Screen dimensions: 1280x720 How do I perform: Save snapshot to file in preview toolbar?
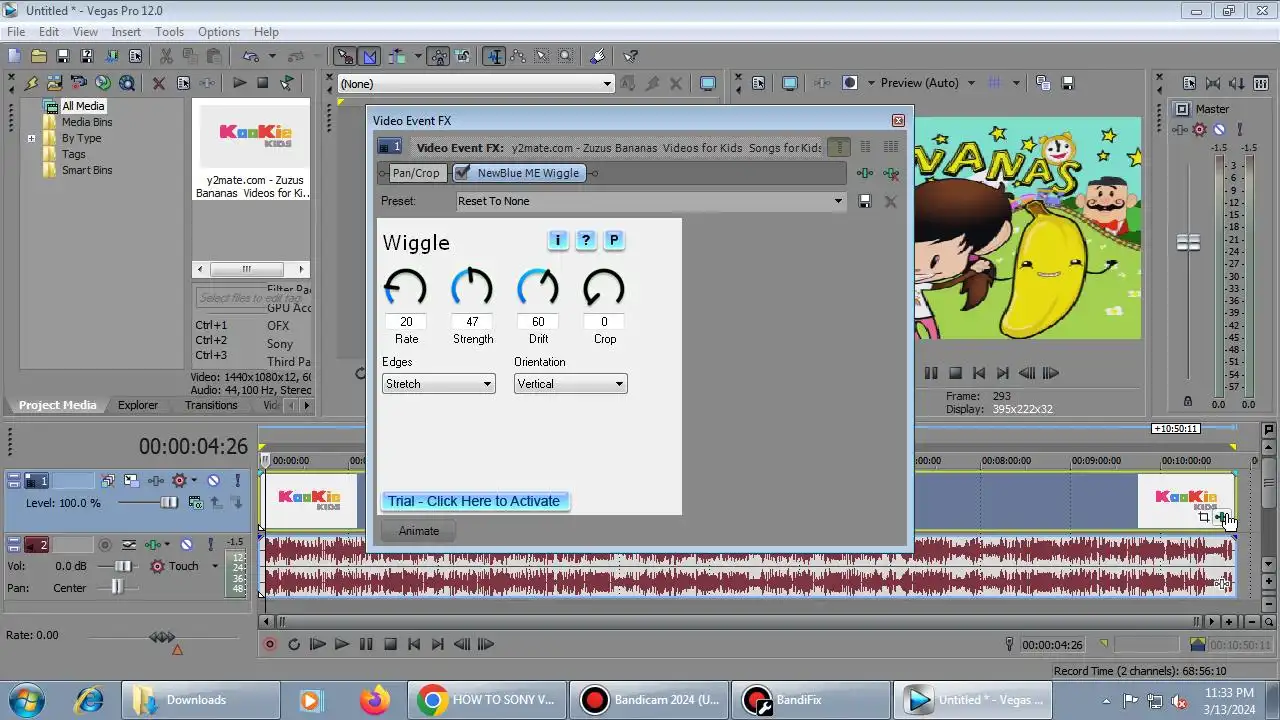[1068, 83]
